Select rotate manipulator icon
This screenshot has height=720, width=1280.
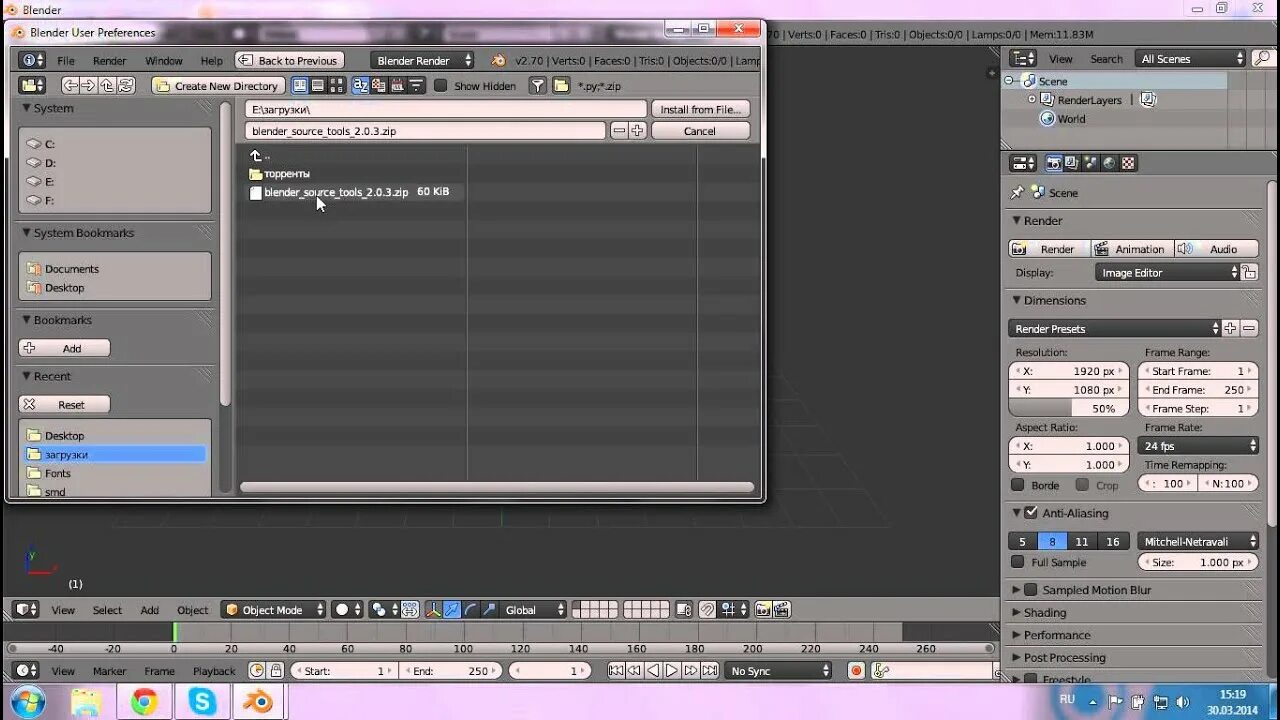coord(470,609)
